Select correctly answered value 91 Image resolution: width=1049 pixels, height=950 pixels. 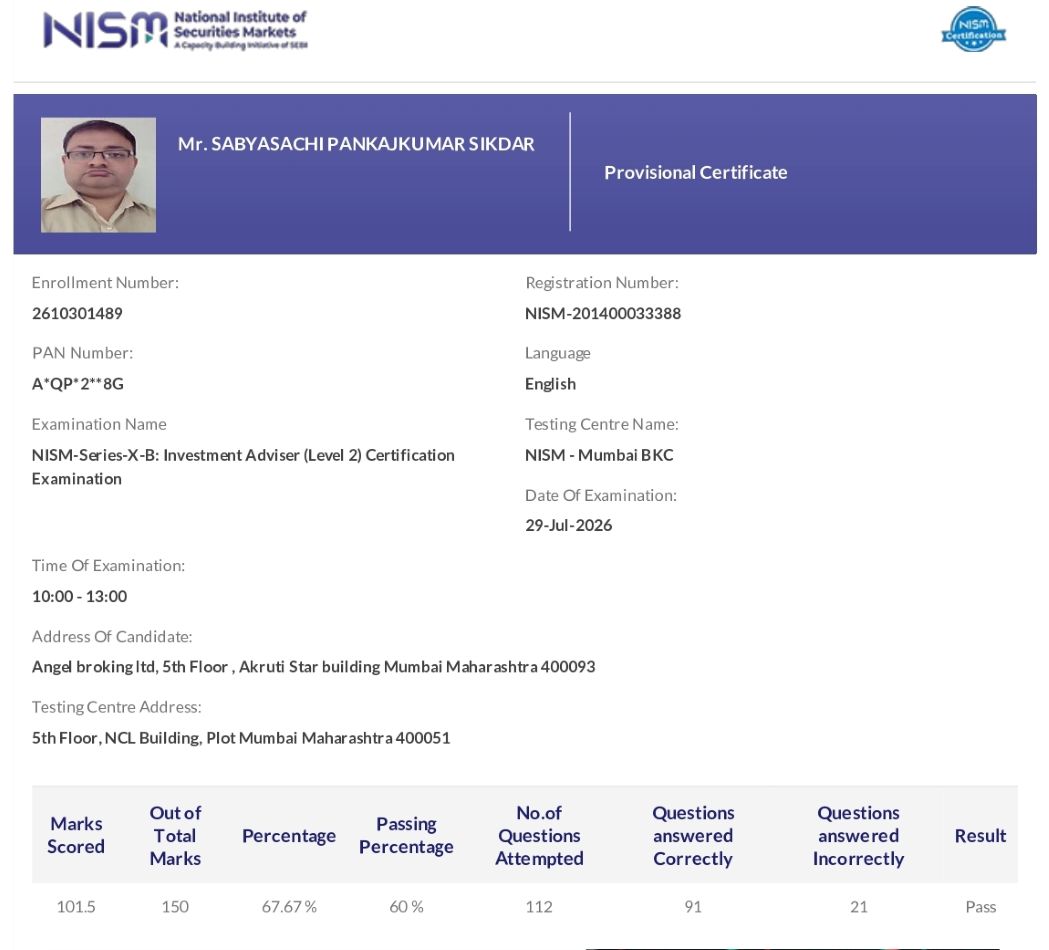point(693,907)
